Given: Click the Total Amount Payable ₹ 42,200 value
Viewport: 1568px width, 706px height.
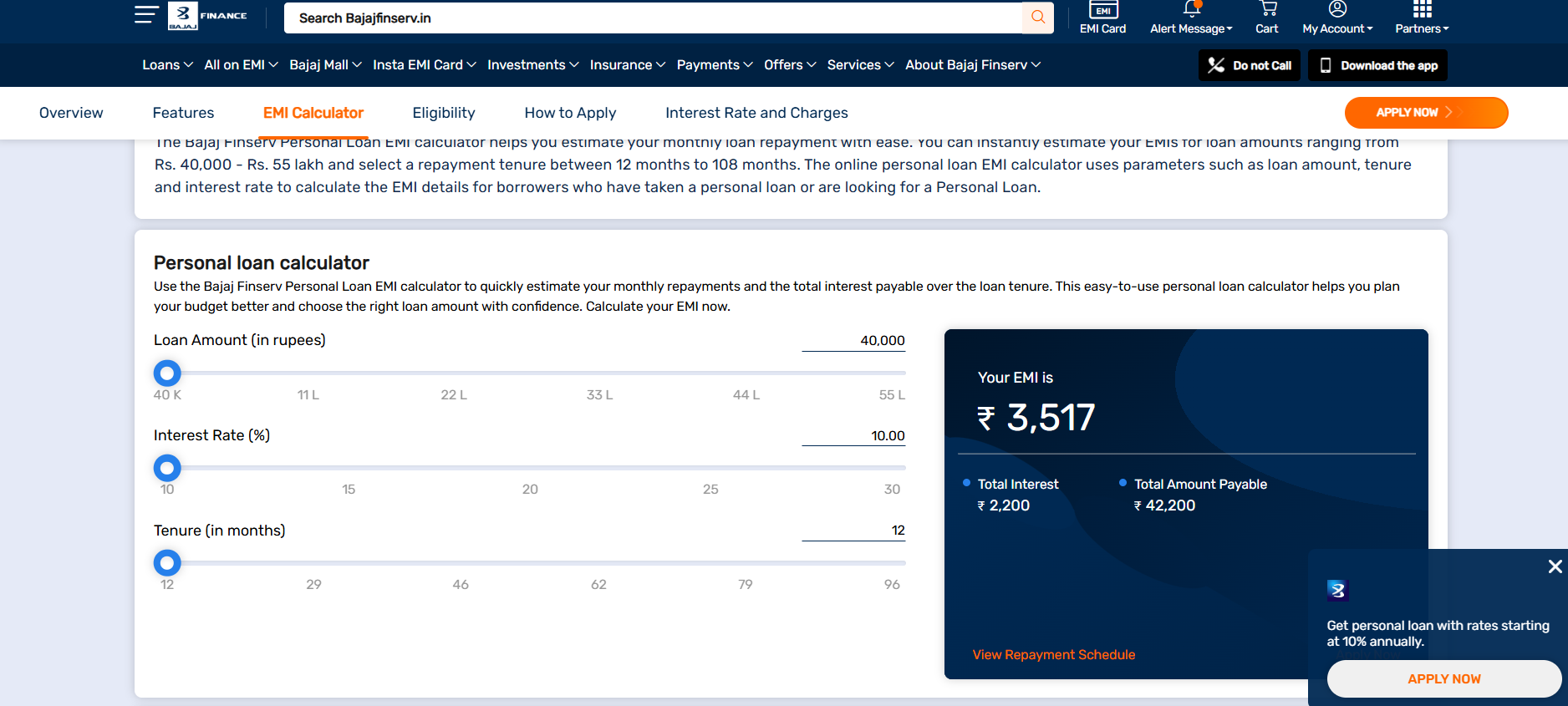Looking at the screenshot, I should coord(1164,505).
